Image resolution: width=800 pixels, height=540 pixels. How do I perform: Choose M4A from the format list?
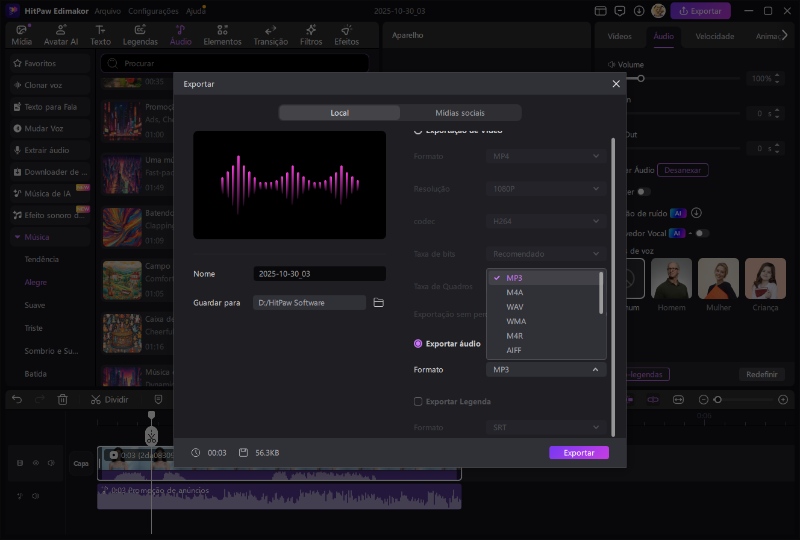(515, 292)
